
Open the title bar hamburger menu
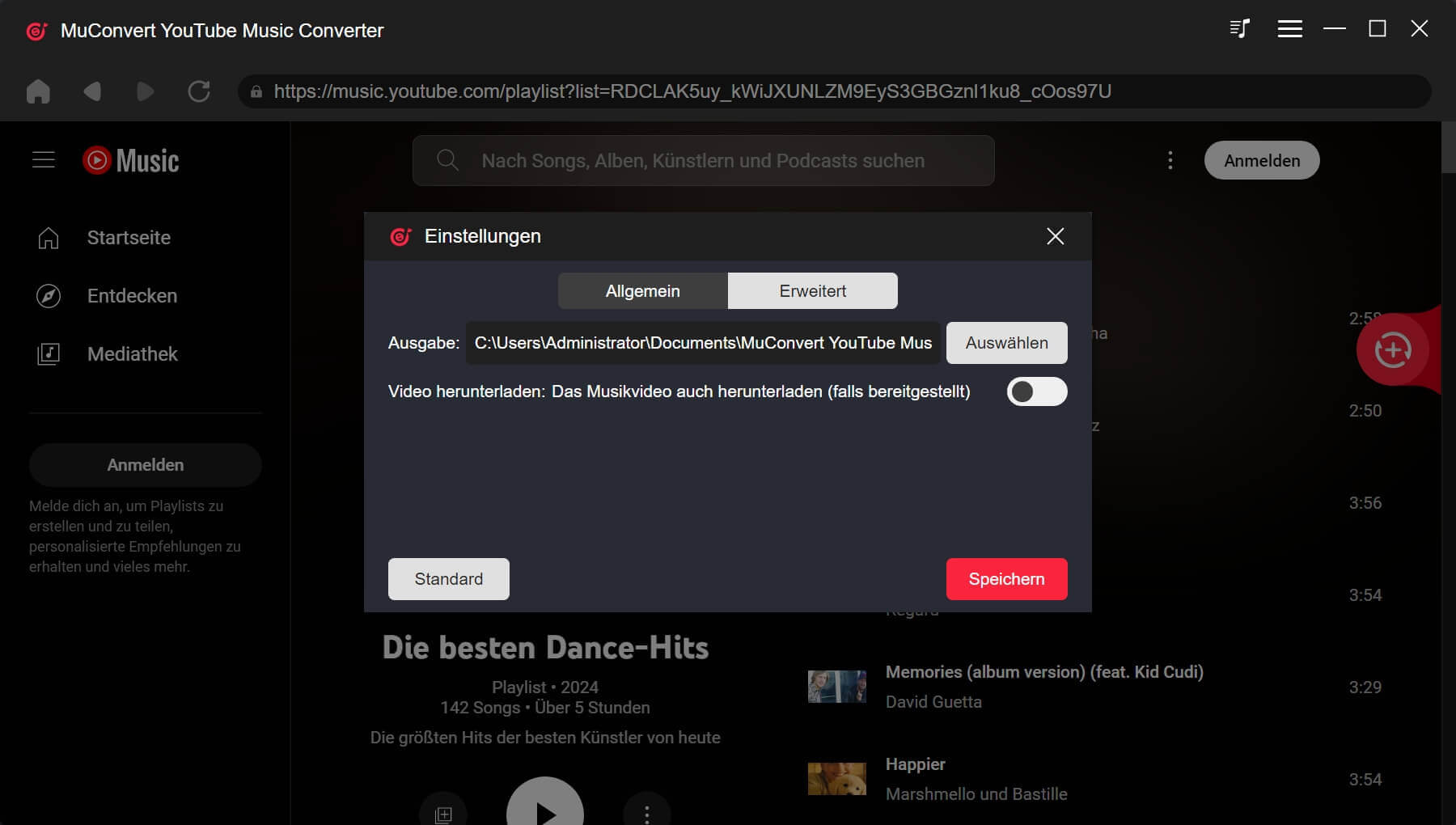pyautogui.click(x=1289, y=29)
